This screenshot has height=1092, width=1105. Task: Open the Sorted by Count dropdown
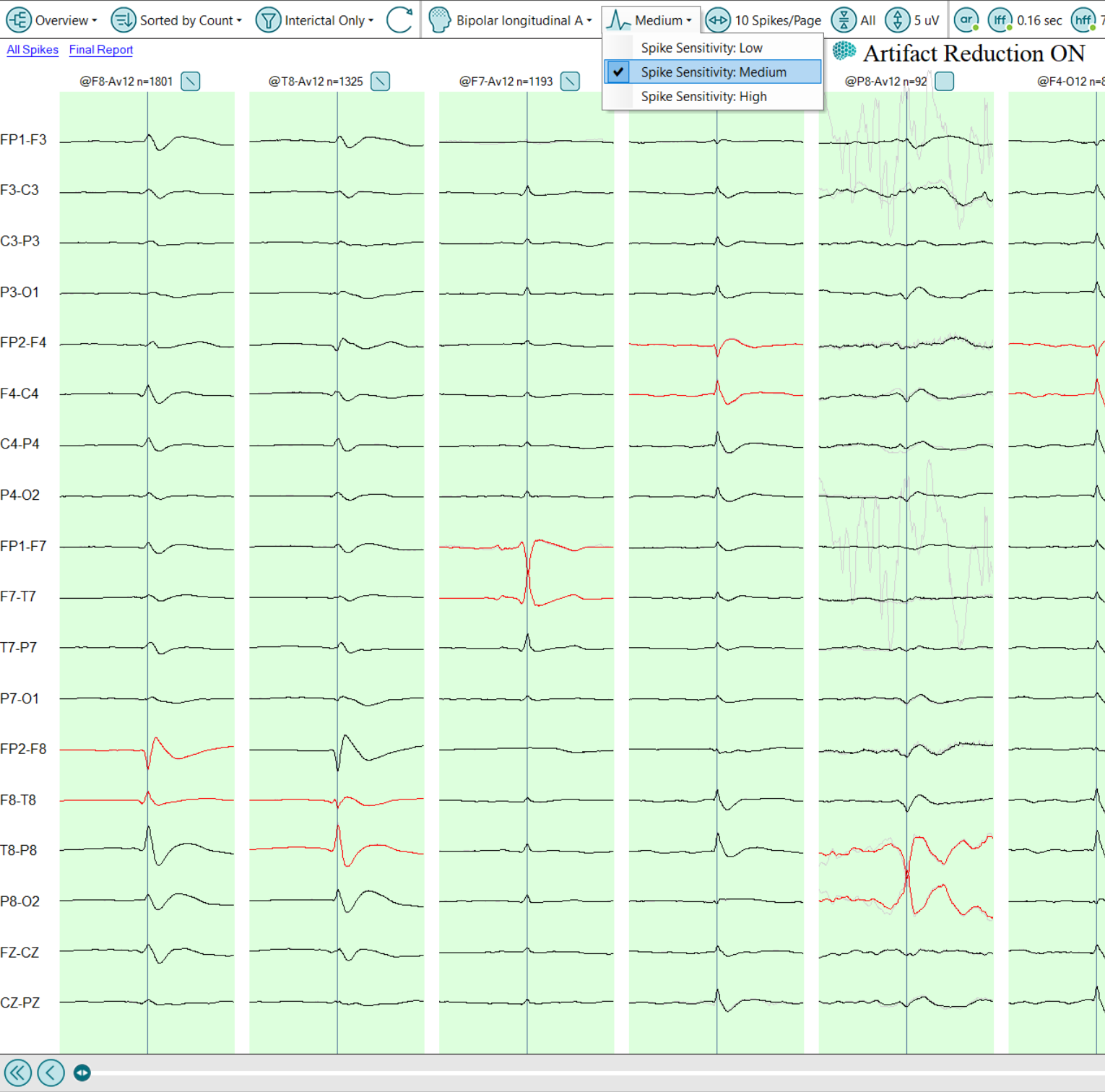pyautogui.click(x=191, y=20)
